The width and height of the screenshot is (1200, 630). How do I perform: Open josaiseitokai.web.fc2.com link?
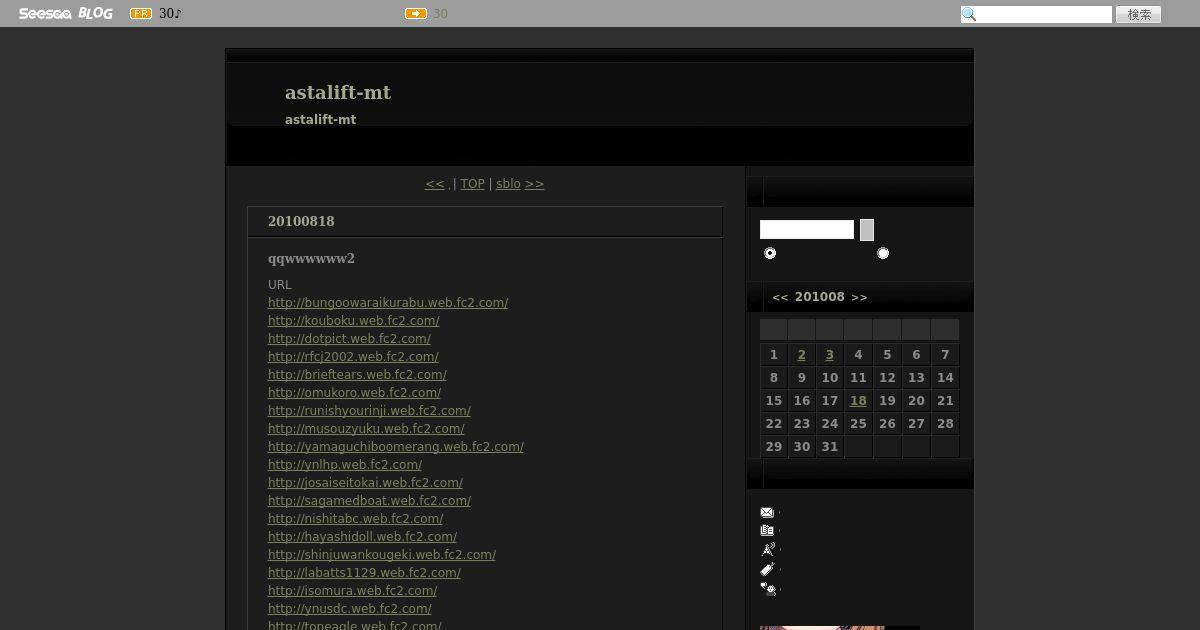(x=365, y=483)
